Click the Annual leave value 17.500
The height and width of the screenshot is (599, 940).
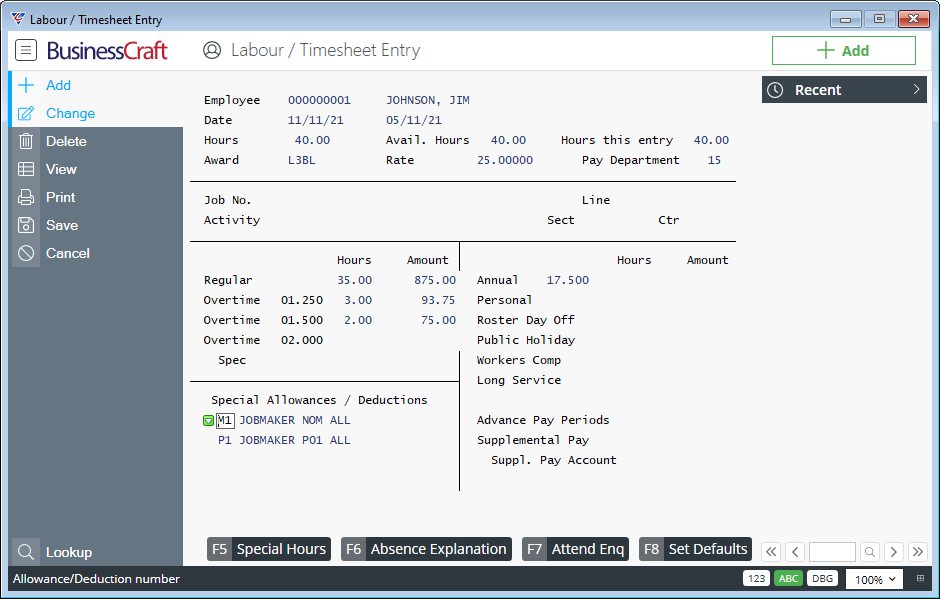click(x=568, y=280)
